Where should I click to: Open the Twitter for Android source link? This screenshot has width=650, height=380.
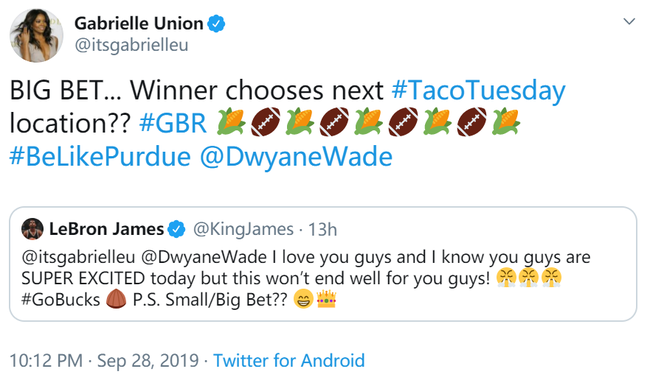coord(289,361)
